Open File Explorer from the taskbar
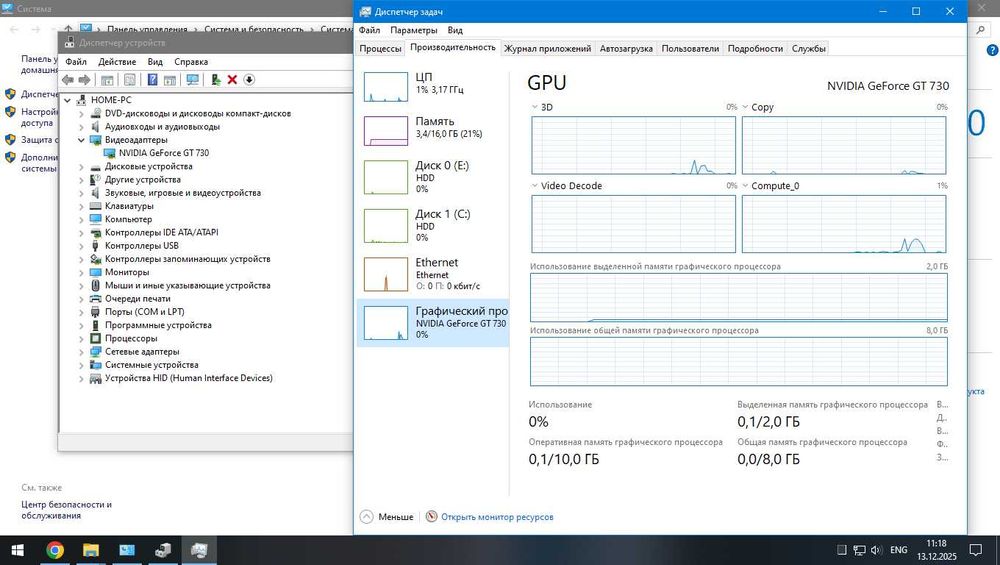The image size is (1000, 565). pyautogui.click(x=91, y=550)
